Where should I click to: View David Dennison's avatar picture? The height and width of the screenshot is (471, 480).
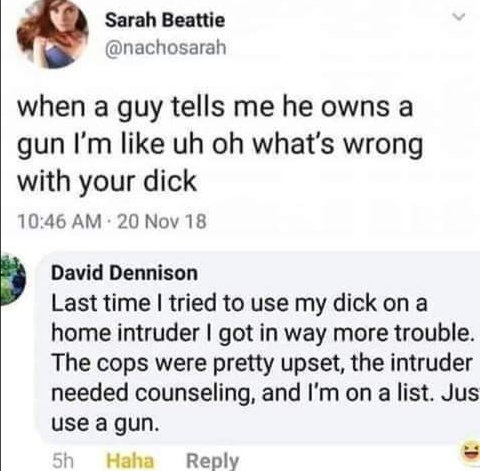point(13,279)
